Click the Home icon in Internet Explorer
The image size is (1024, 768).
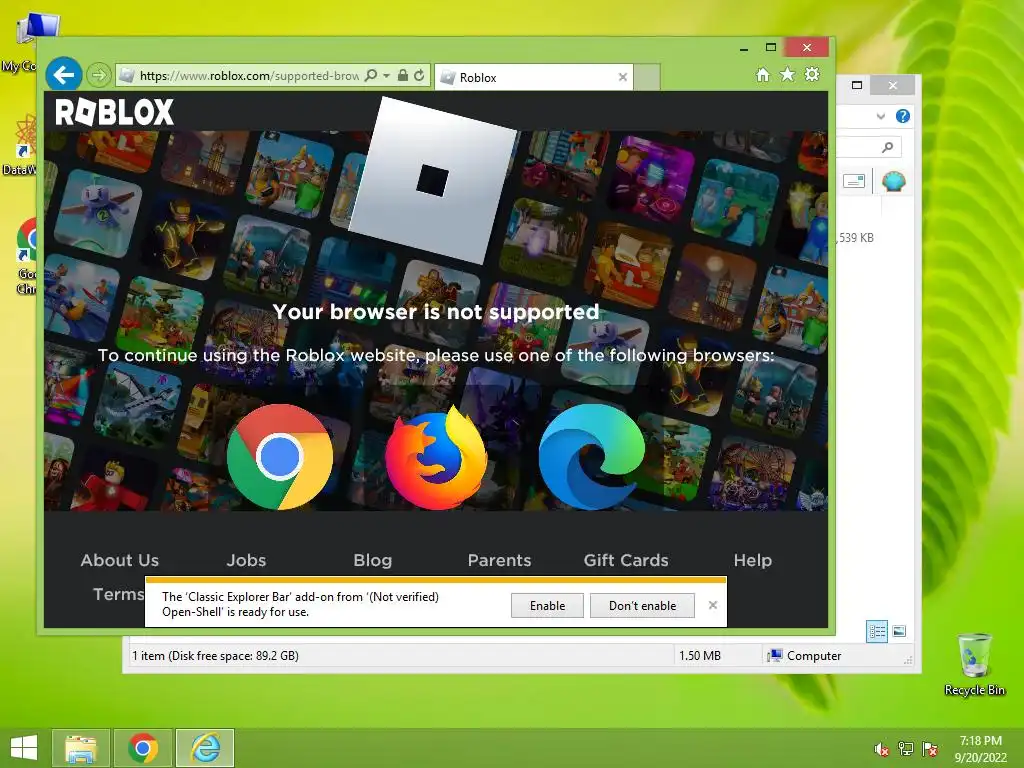pos(763,75)
